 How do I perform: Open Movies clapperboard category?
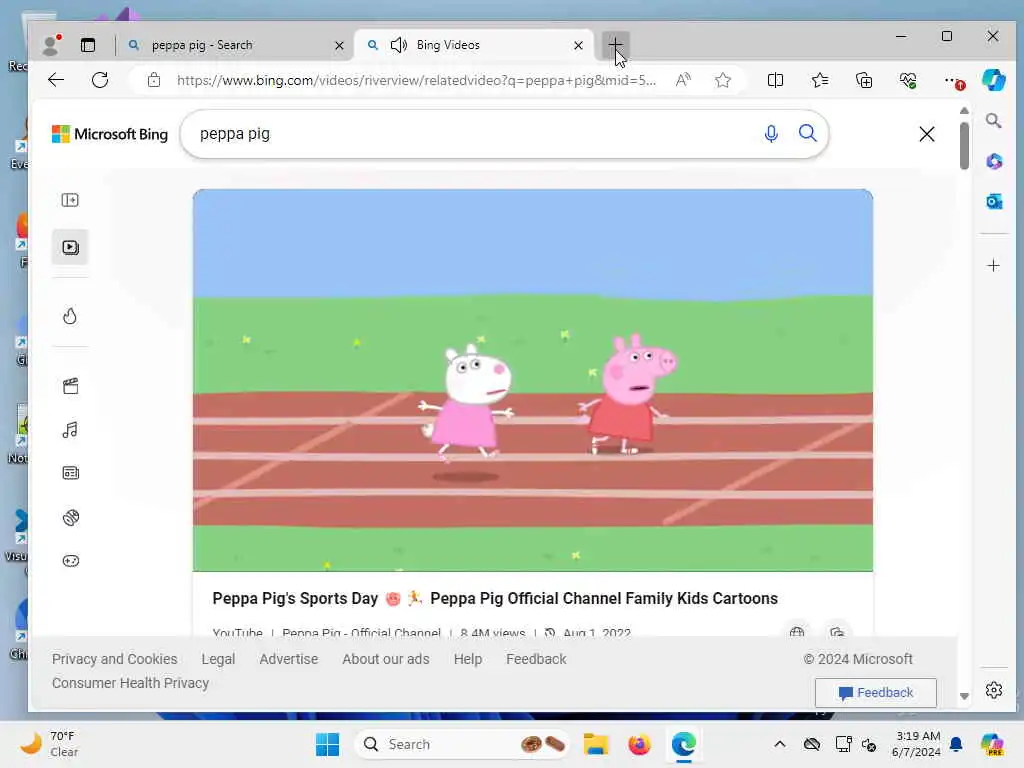point(71,386)
